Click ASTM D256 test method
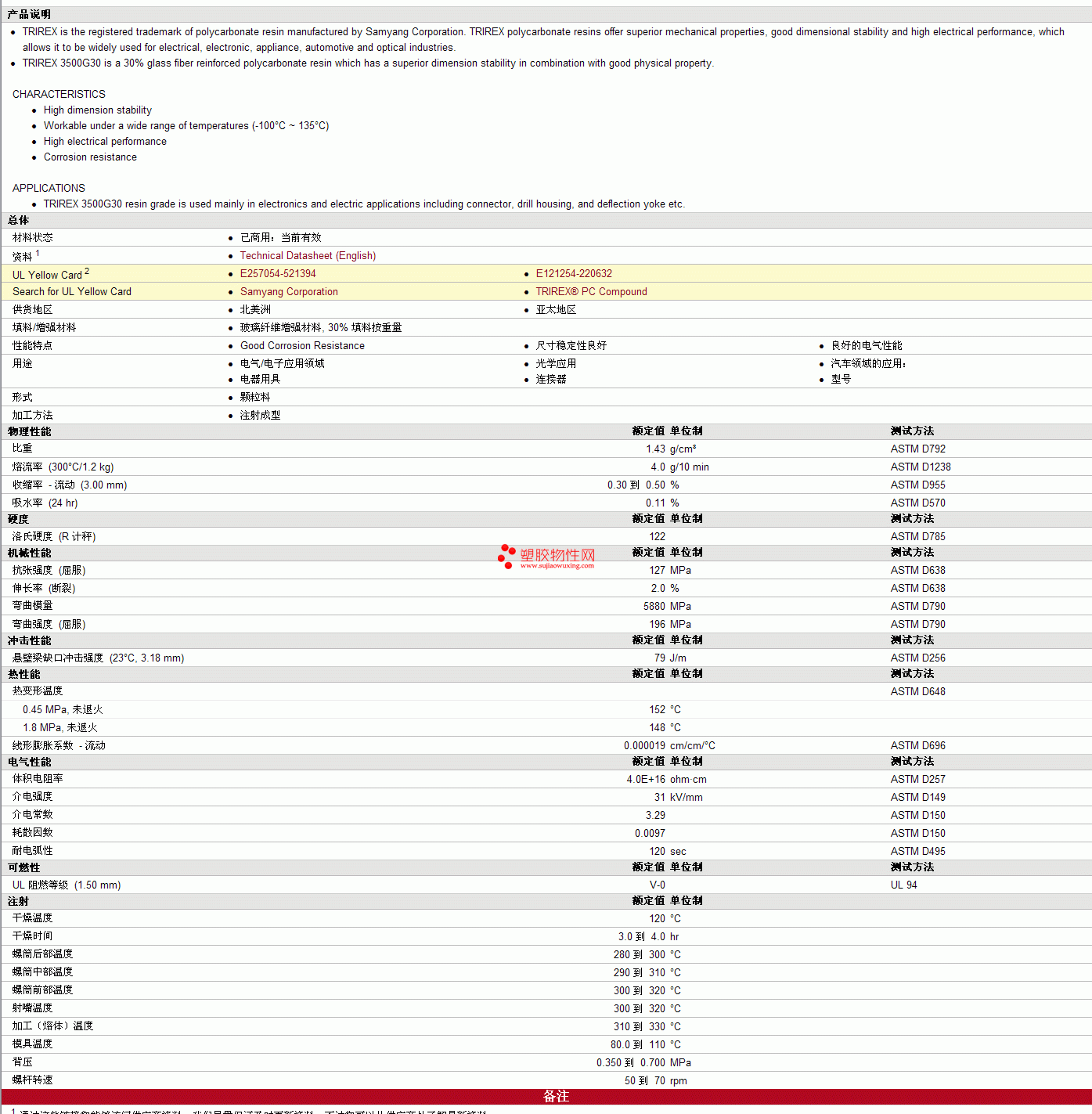Viewport: 1092px width, 1114px height. (x=917, y=658)
